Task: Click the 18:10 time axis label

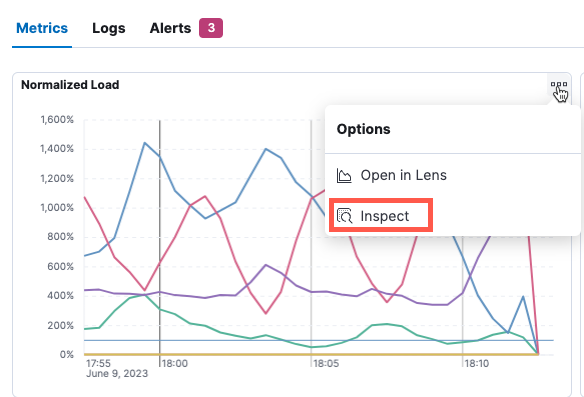Action: [477, 363]
